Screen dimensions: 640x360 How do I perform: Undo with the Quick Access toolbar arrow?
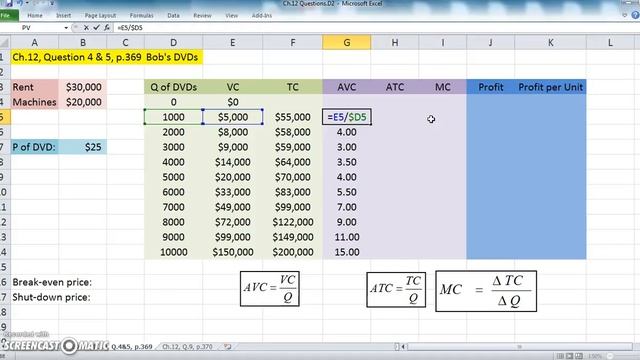click(19, 3)
